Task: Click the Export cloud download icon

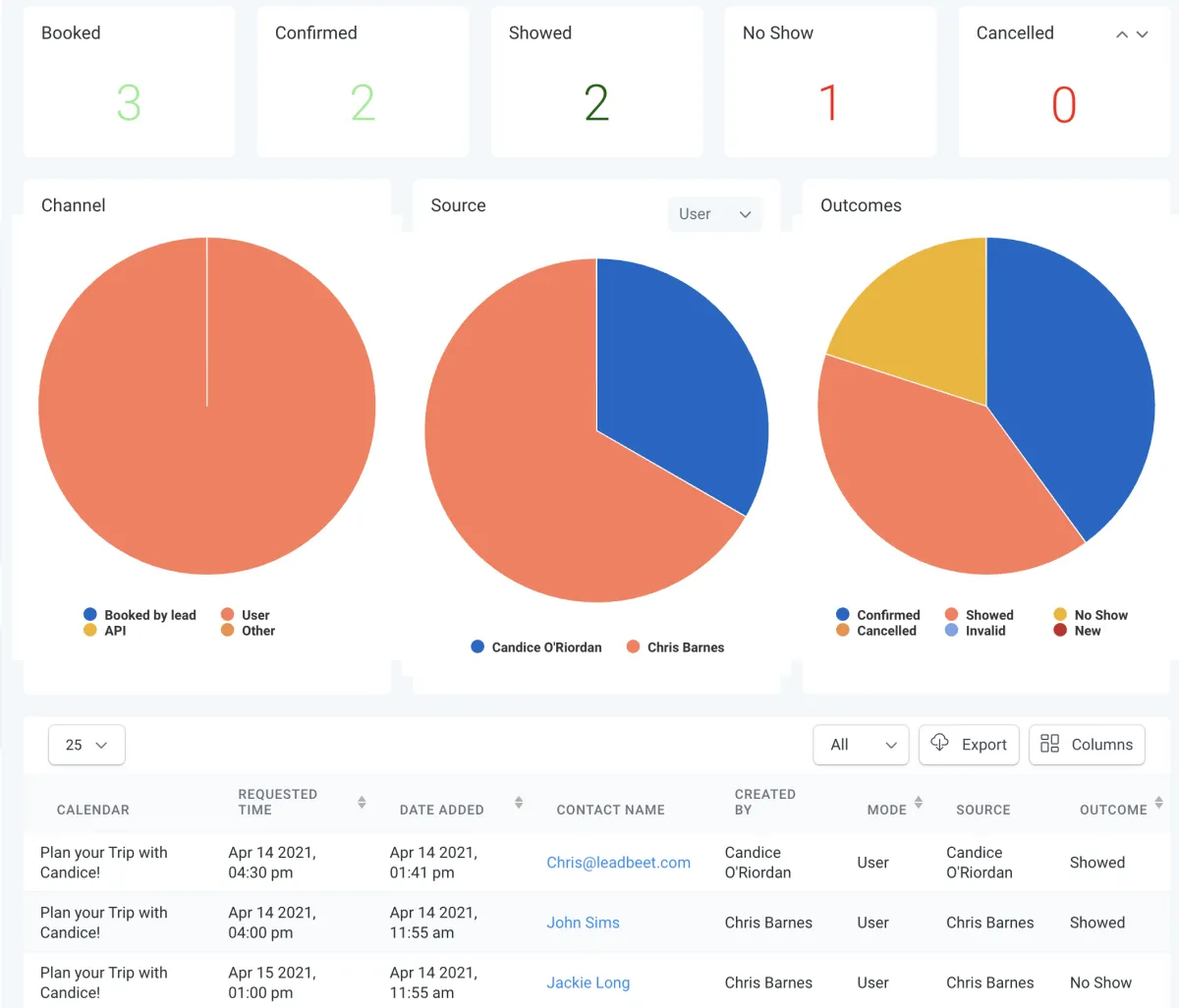Action: pos(940,743)
